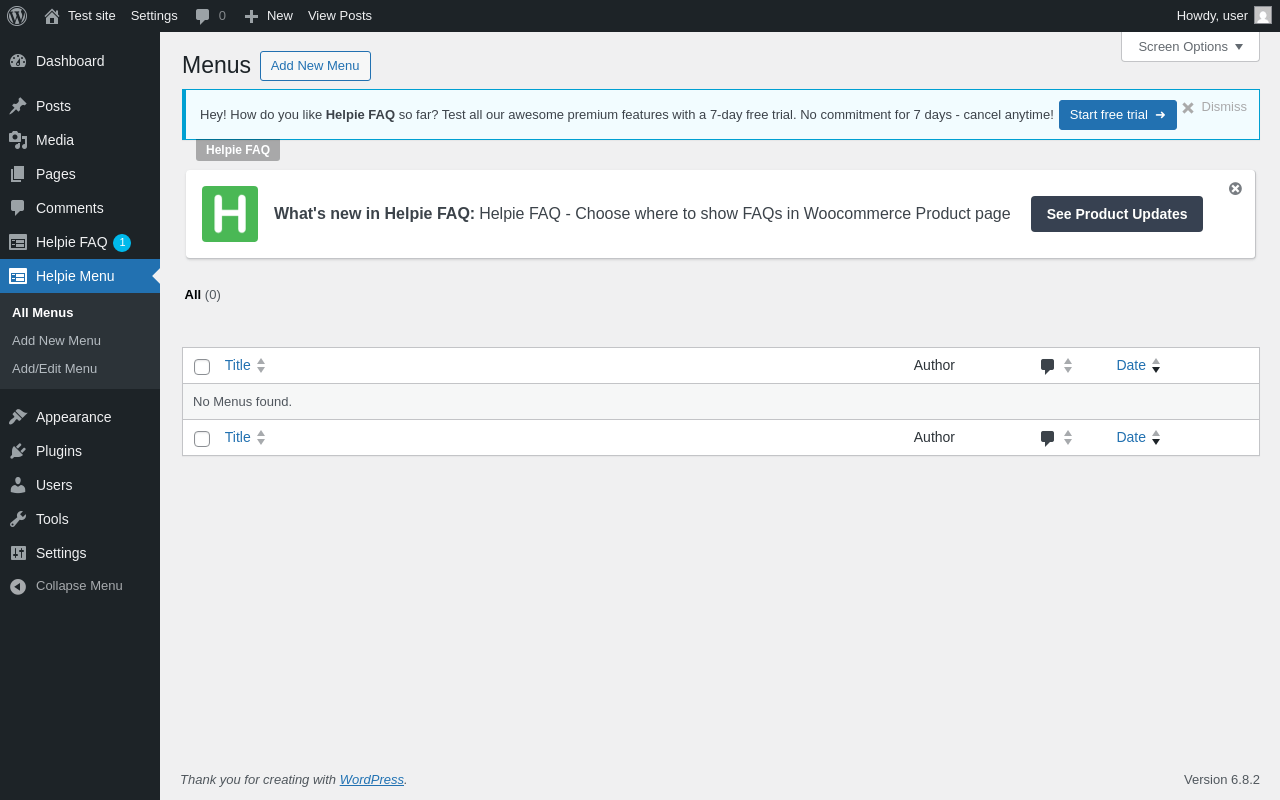Click View Posts in admin bar
The height and width of the screenshot is (800, 1280).
(x=340, y=16)
